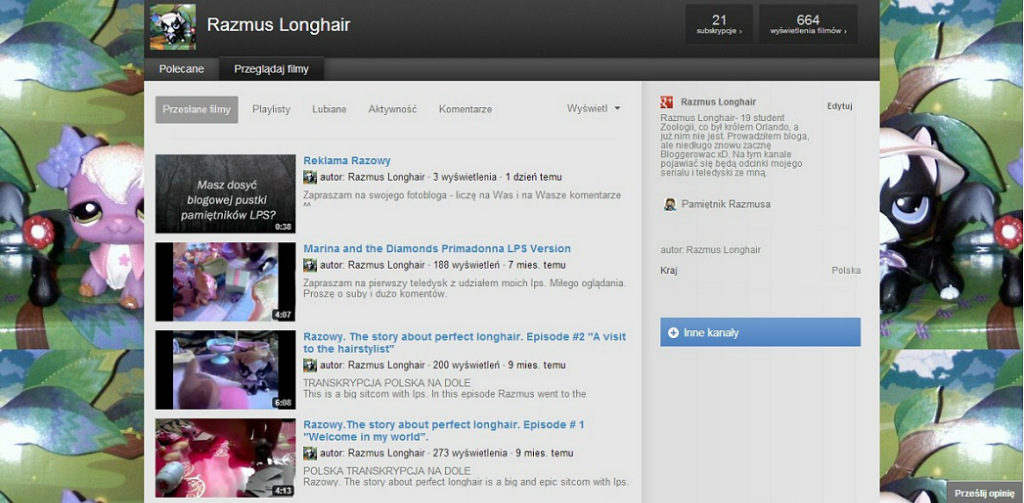1024x503 pixels.
Task: Open Episode # 1 Welcome in my world title
Action: 444,430
